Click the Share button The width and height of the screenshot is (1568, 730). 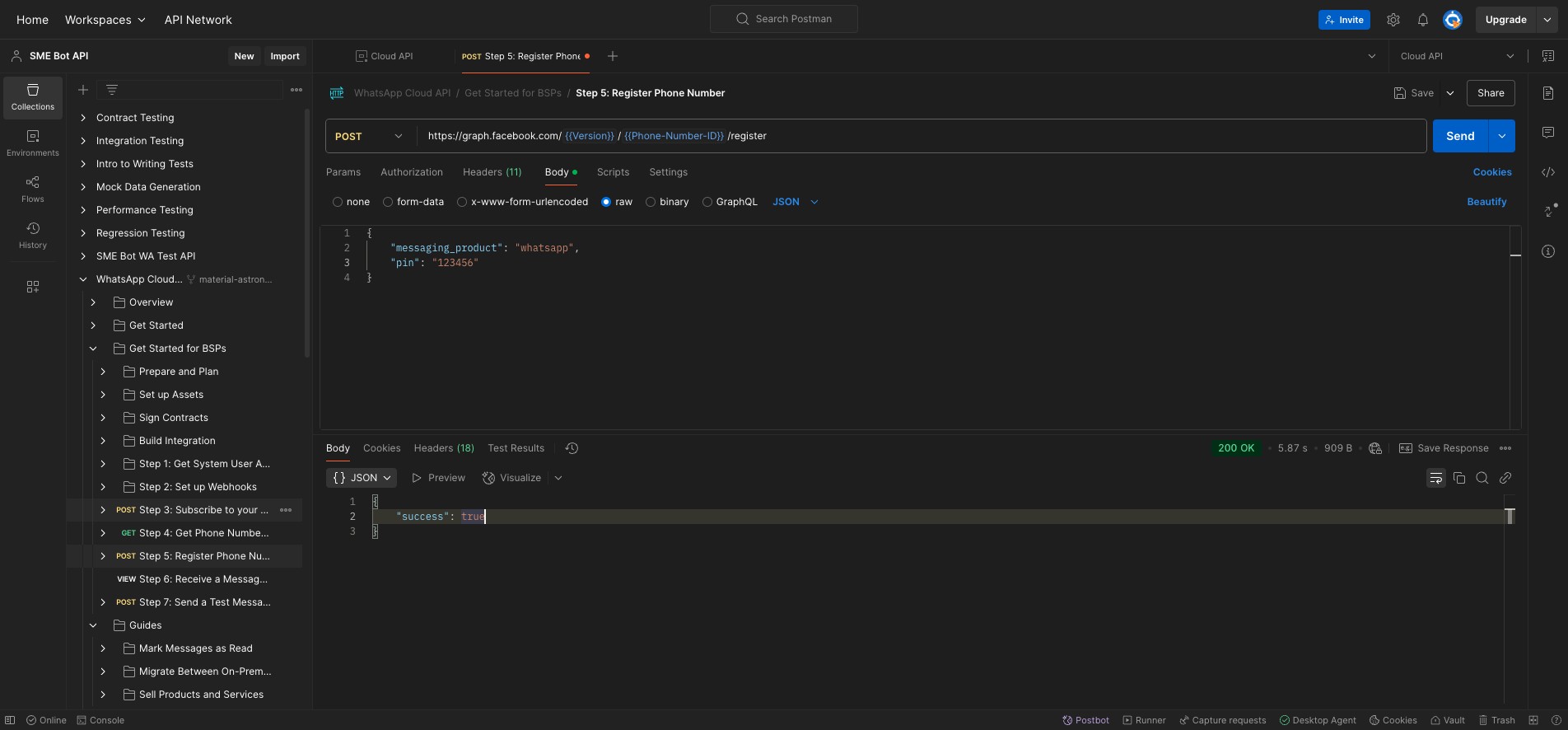click(1491, 93)
